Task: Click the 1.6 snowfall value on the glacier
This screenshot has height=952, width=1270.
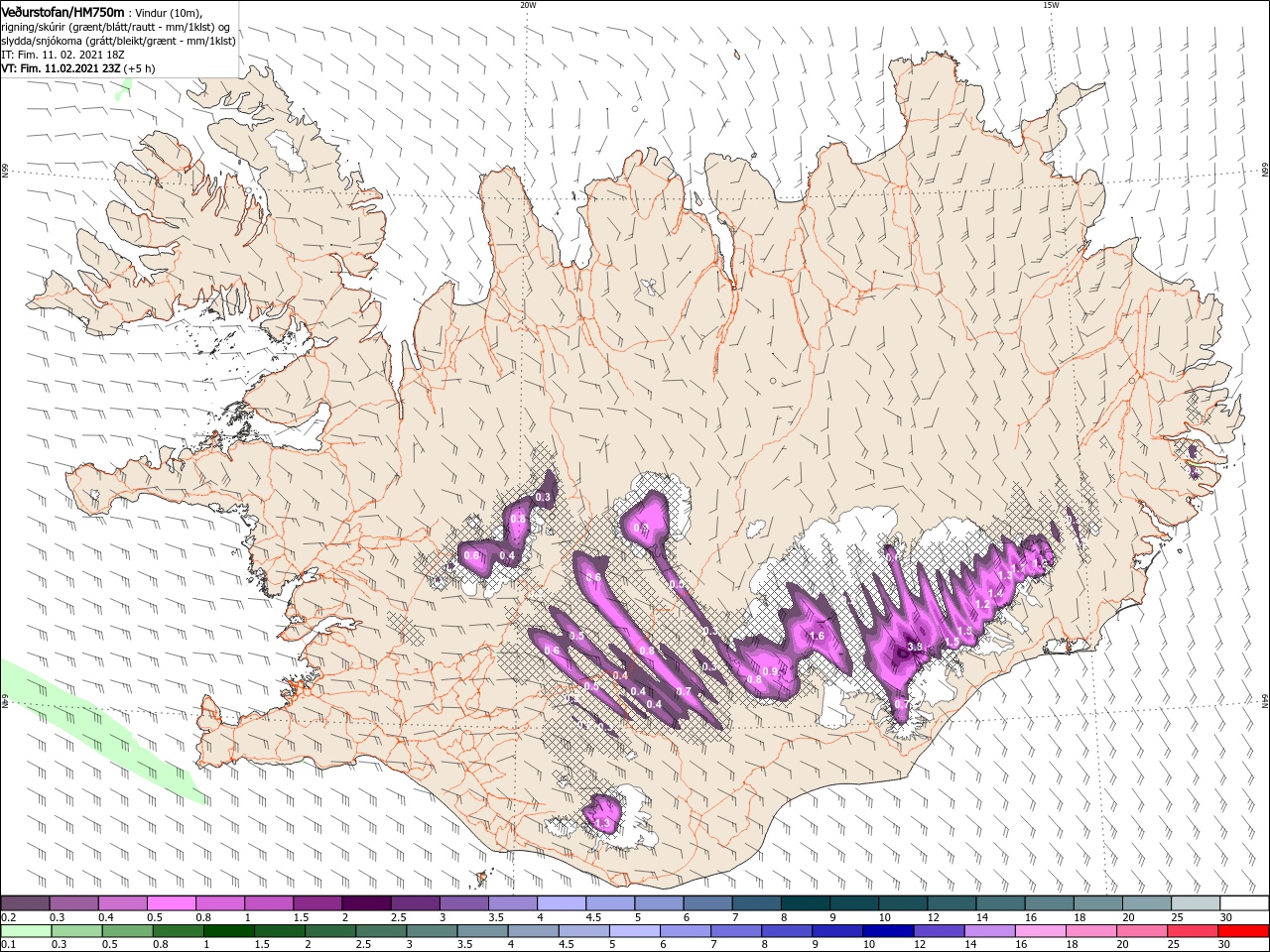Action: [x=817, y=636]
